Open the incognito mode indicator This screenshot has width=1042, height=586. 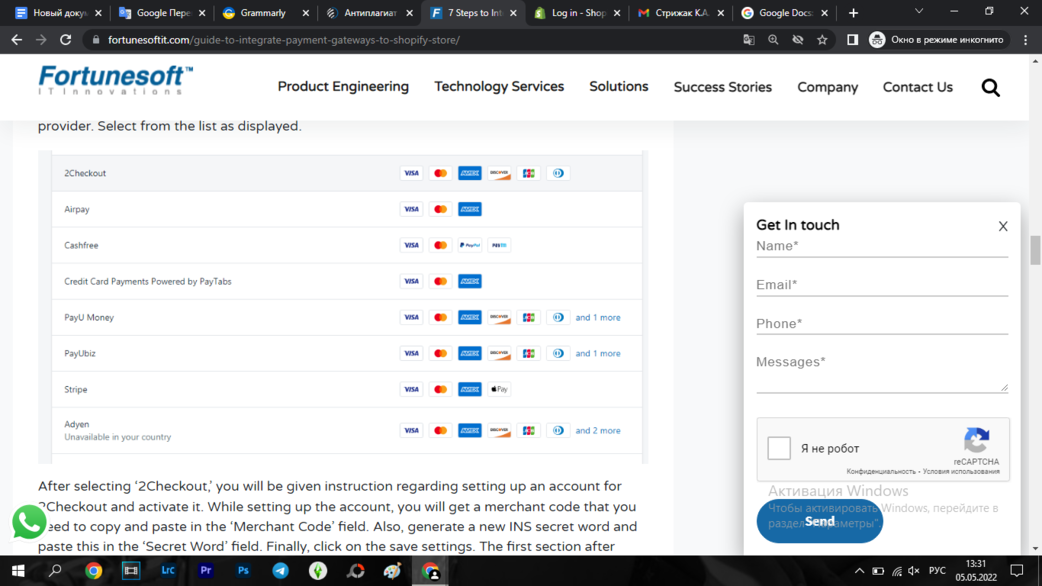pos(936,40)
